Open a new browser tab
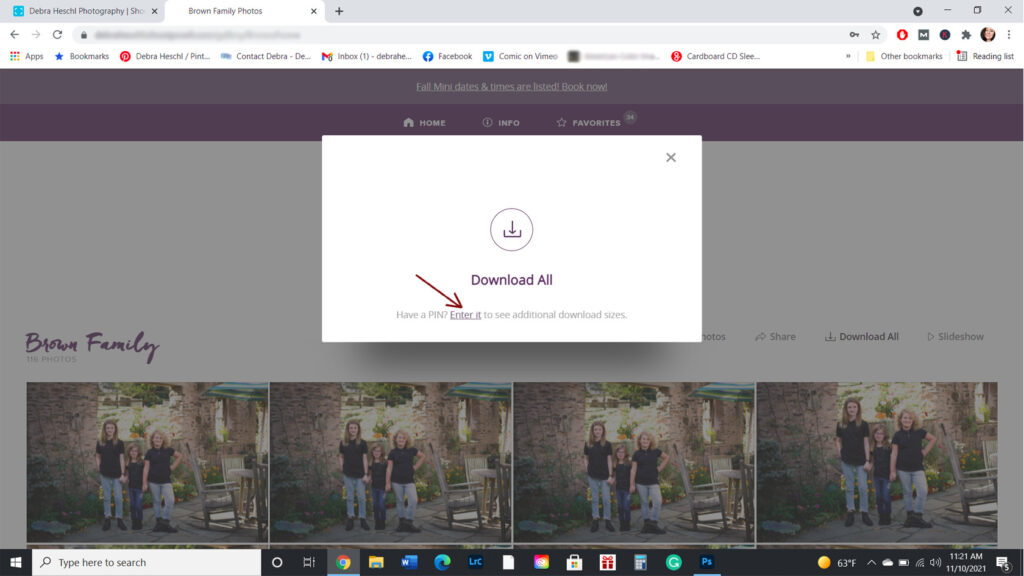This screenshot has width=1024, height=576. point(339,11)
